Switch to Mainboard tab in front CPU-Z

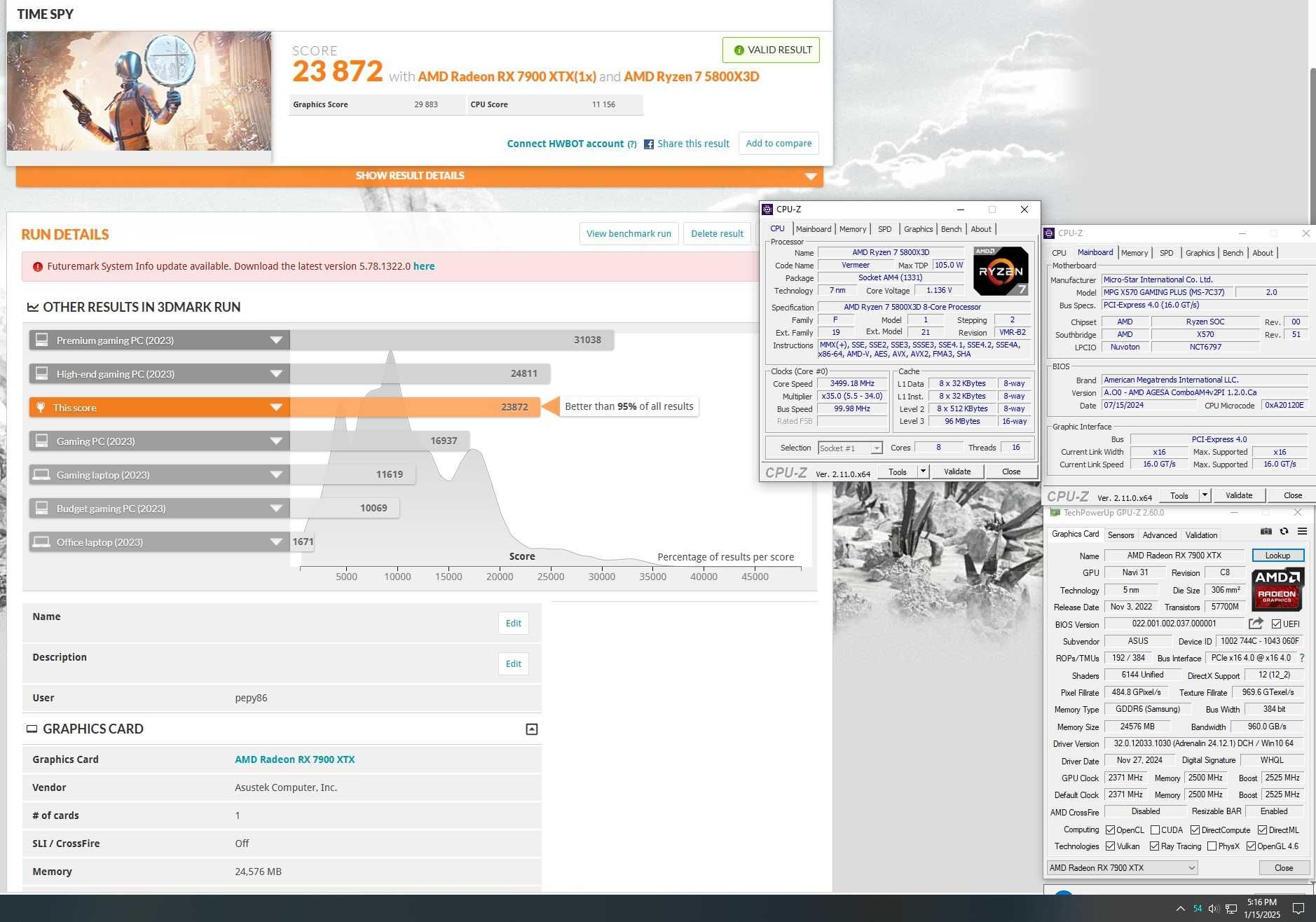[x=814, y=229]
